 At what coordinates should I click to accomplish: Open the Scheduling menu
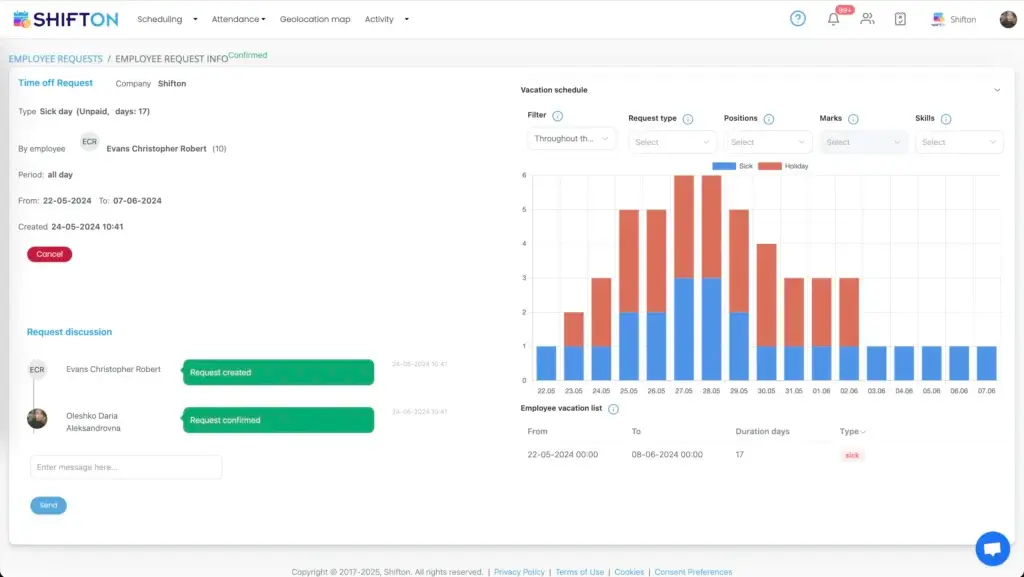coord(167,19)
